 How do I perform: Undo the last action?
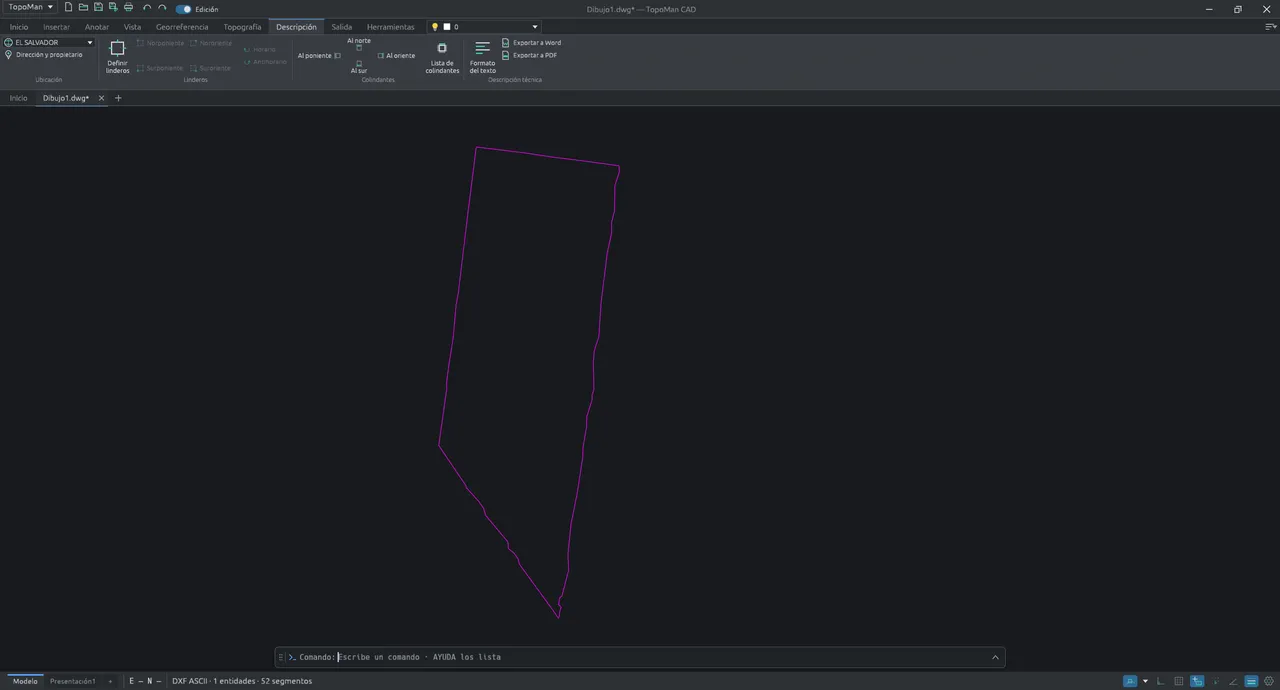tap(147, 8)
